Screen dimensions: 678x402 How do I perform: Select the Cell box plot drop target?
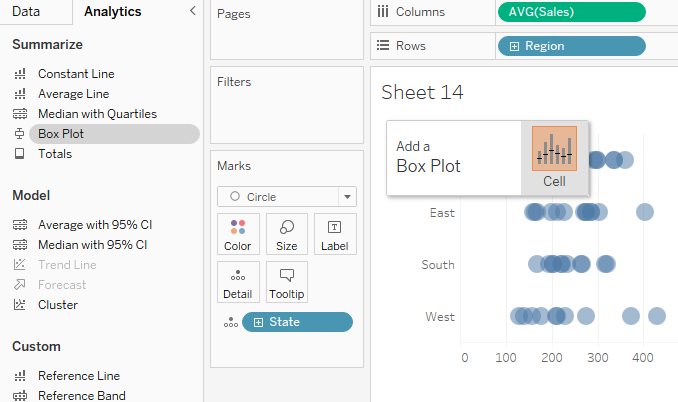(x=554, y=158)
